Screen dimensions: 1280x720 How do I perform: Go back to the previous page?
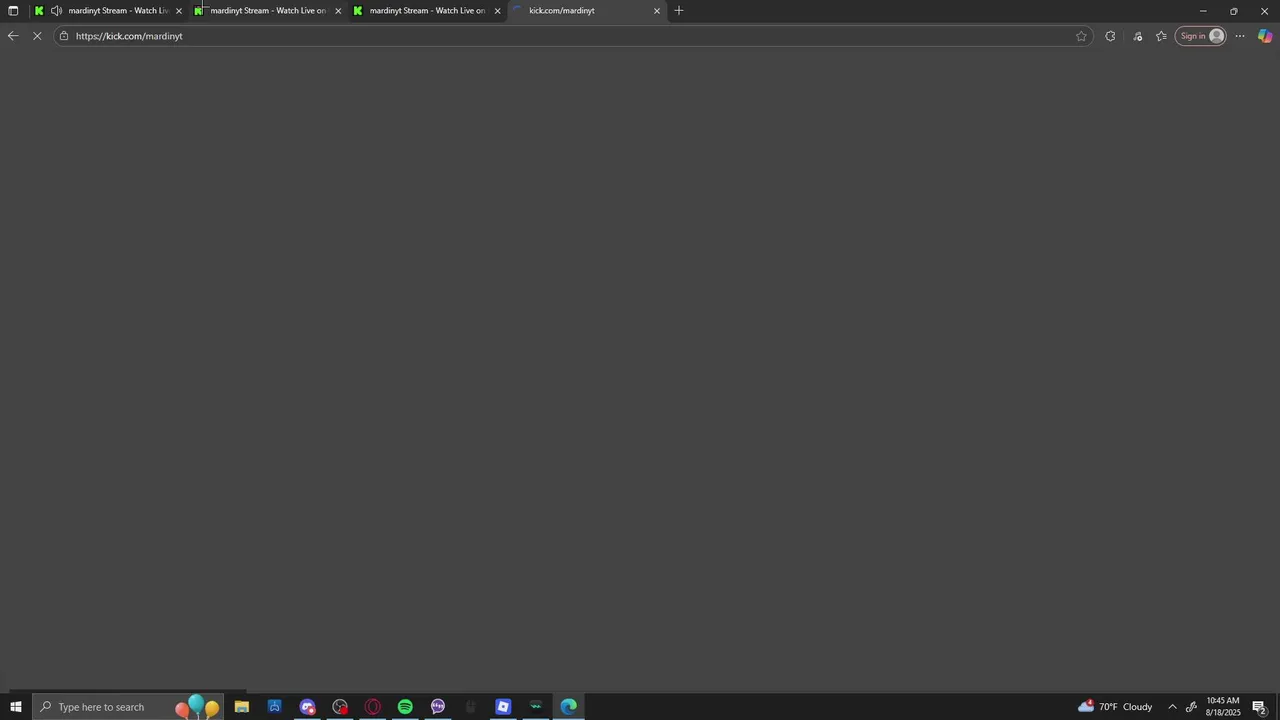(12, 36)
